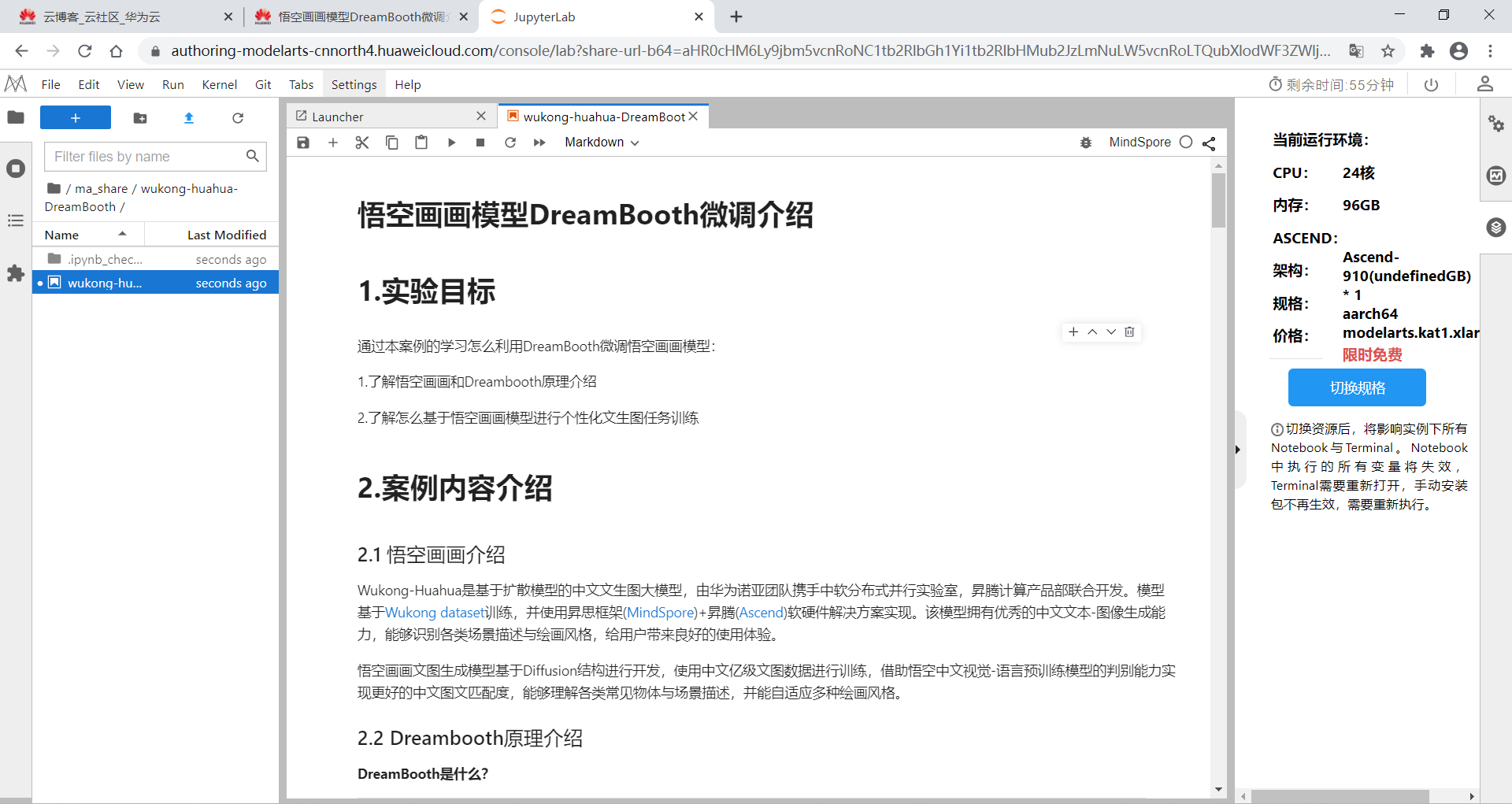Click the notebook vertical scrollbar thumb

coord(1218,200)
